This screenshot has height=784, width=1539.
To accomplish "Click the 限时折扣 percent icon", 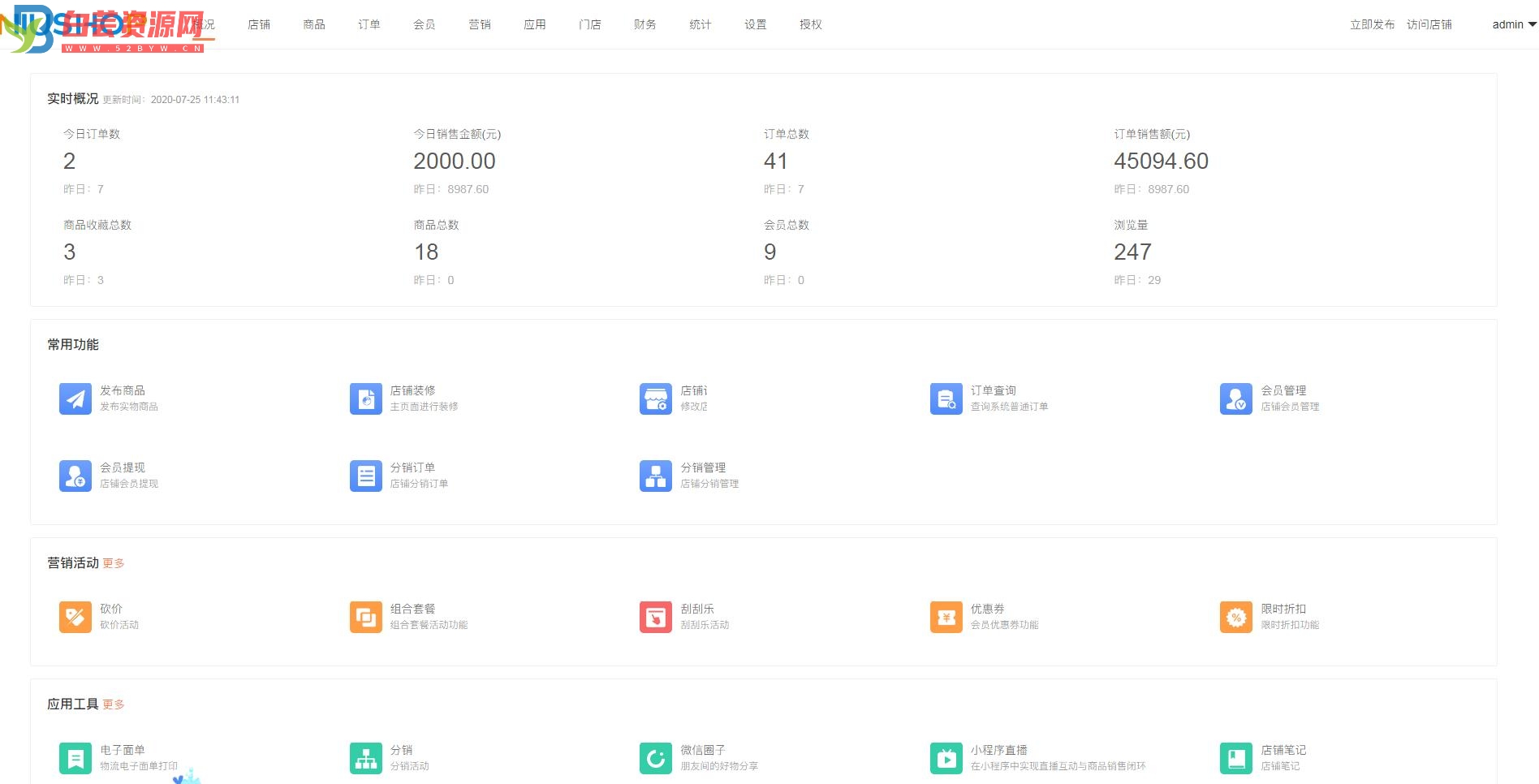I will tap(1236, 617).
